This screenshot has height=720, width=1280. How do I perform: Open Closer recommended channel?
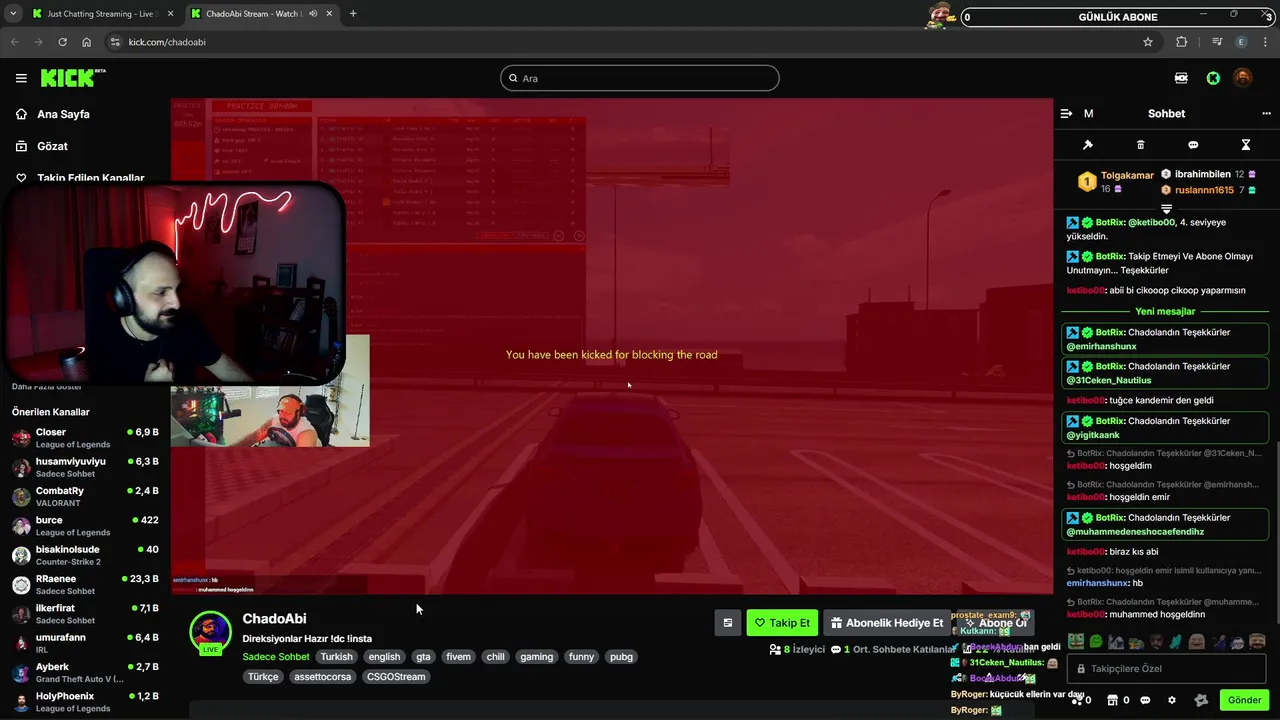[85, 438]
